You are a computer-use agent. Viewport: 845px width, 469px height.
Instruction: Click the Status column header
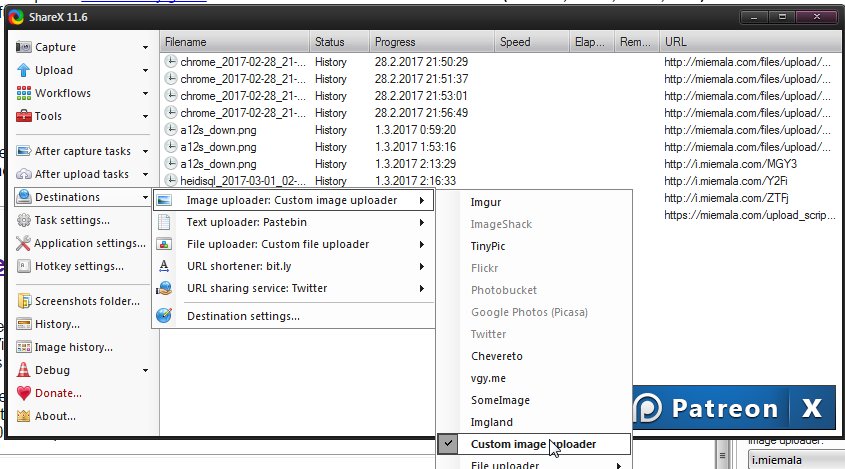tap(340, 42)
